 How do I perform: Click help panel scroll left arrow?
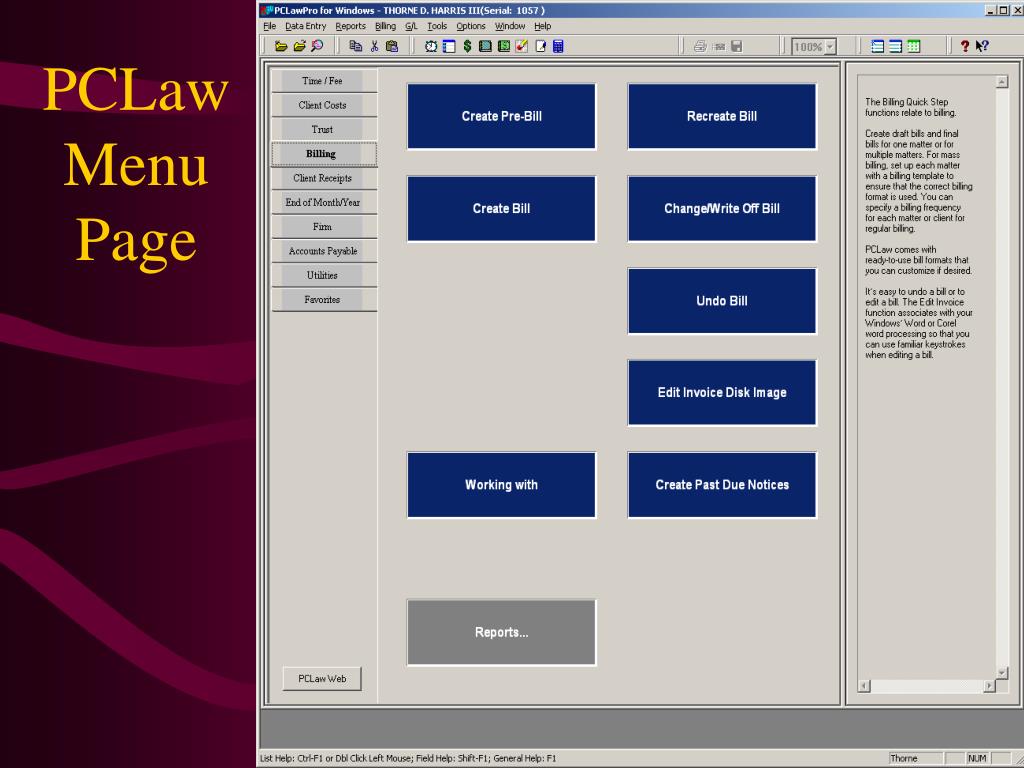coord(864,686)
